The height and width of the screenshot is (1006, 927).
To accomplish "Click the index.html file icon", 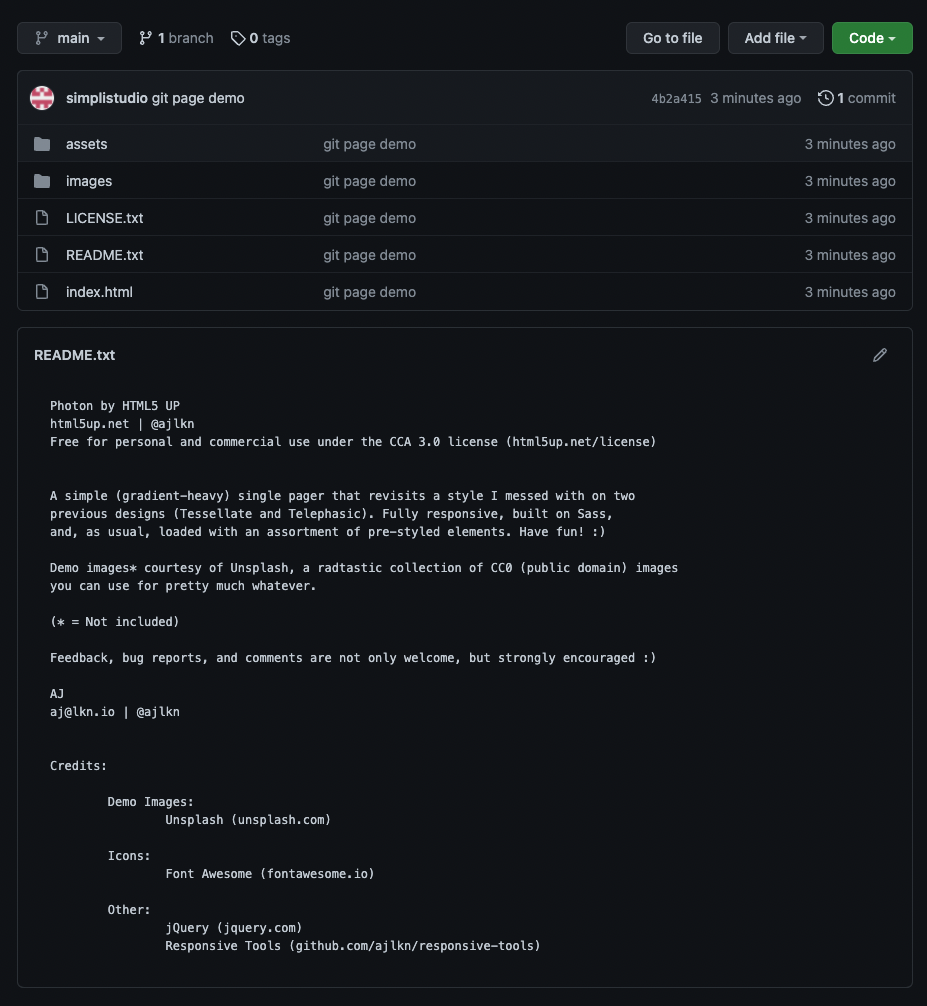I will 42,292.
